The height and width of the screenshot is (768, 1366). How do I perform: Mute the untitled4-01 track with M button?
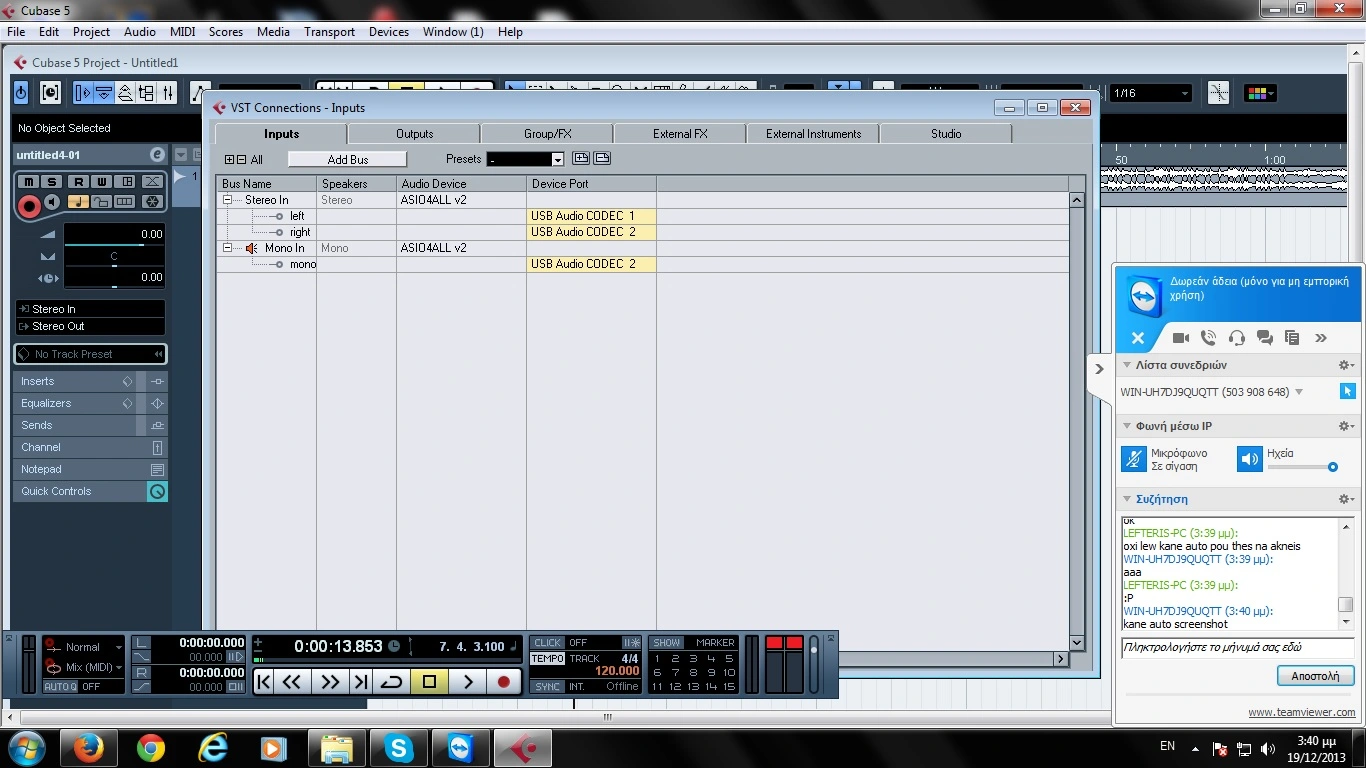coord(29,181)
